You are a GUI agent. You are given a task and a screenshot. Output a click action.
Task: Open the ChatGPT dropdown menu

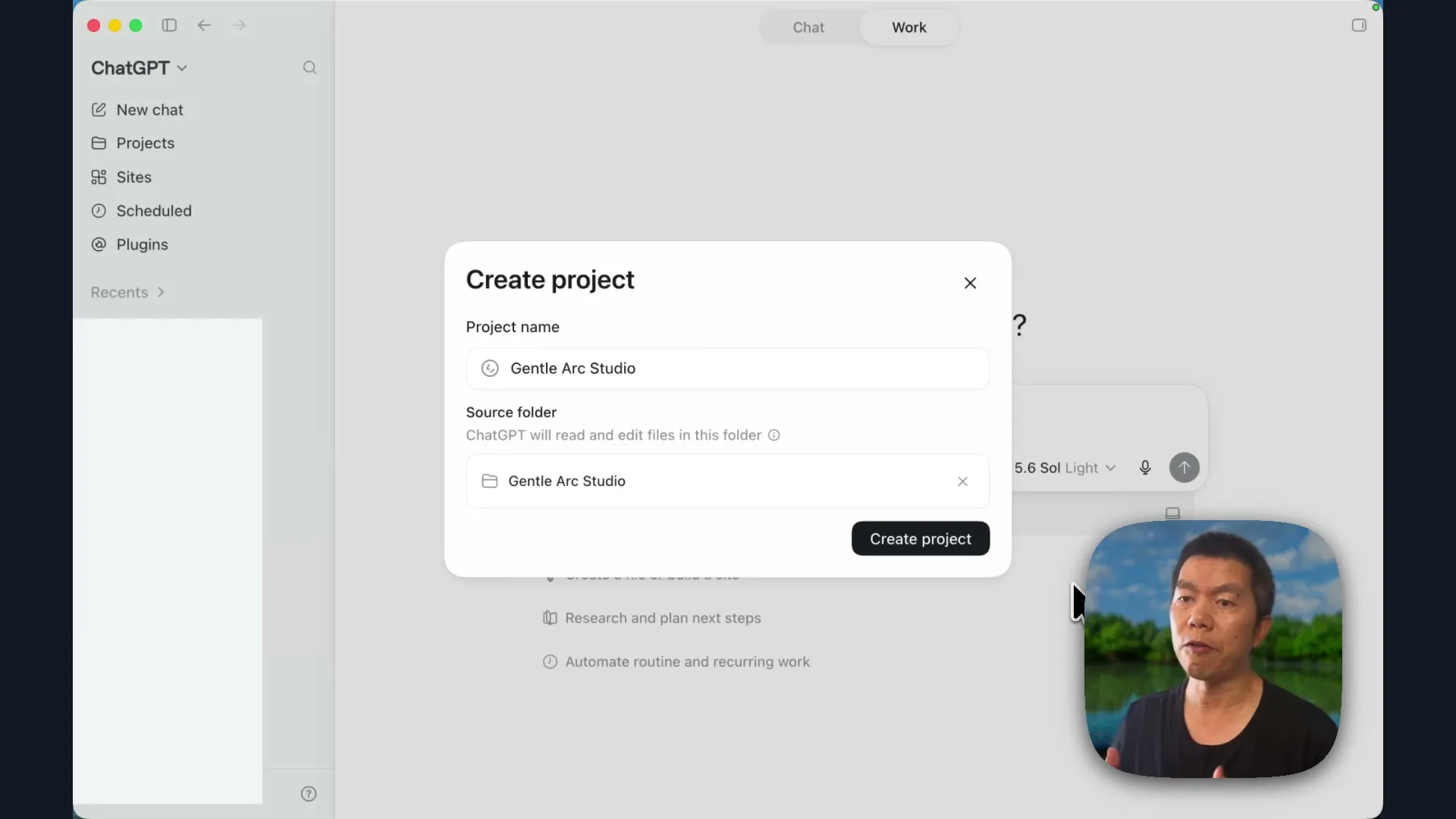[139, 67]
